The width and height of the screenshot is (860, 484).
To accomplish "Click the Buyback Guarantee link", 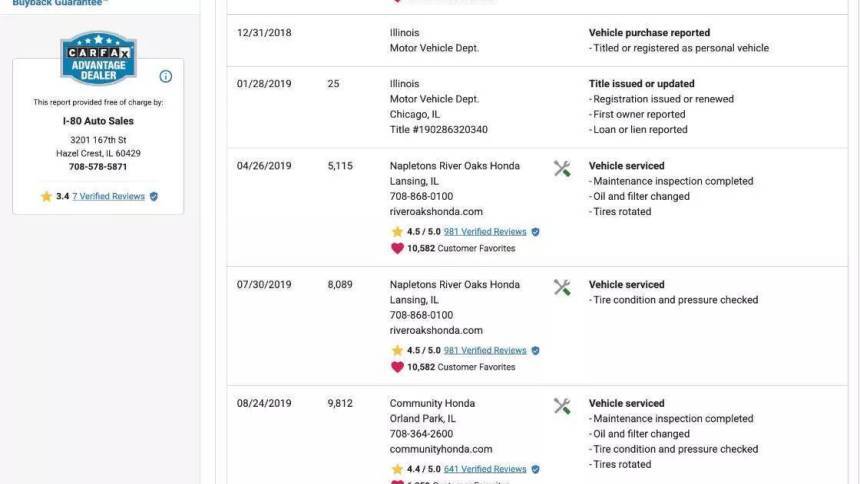I will (60, 3).
